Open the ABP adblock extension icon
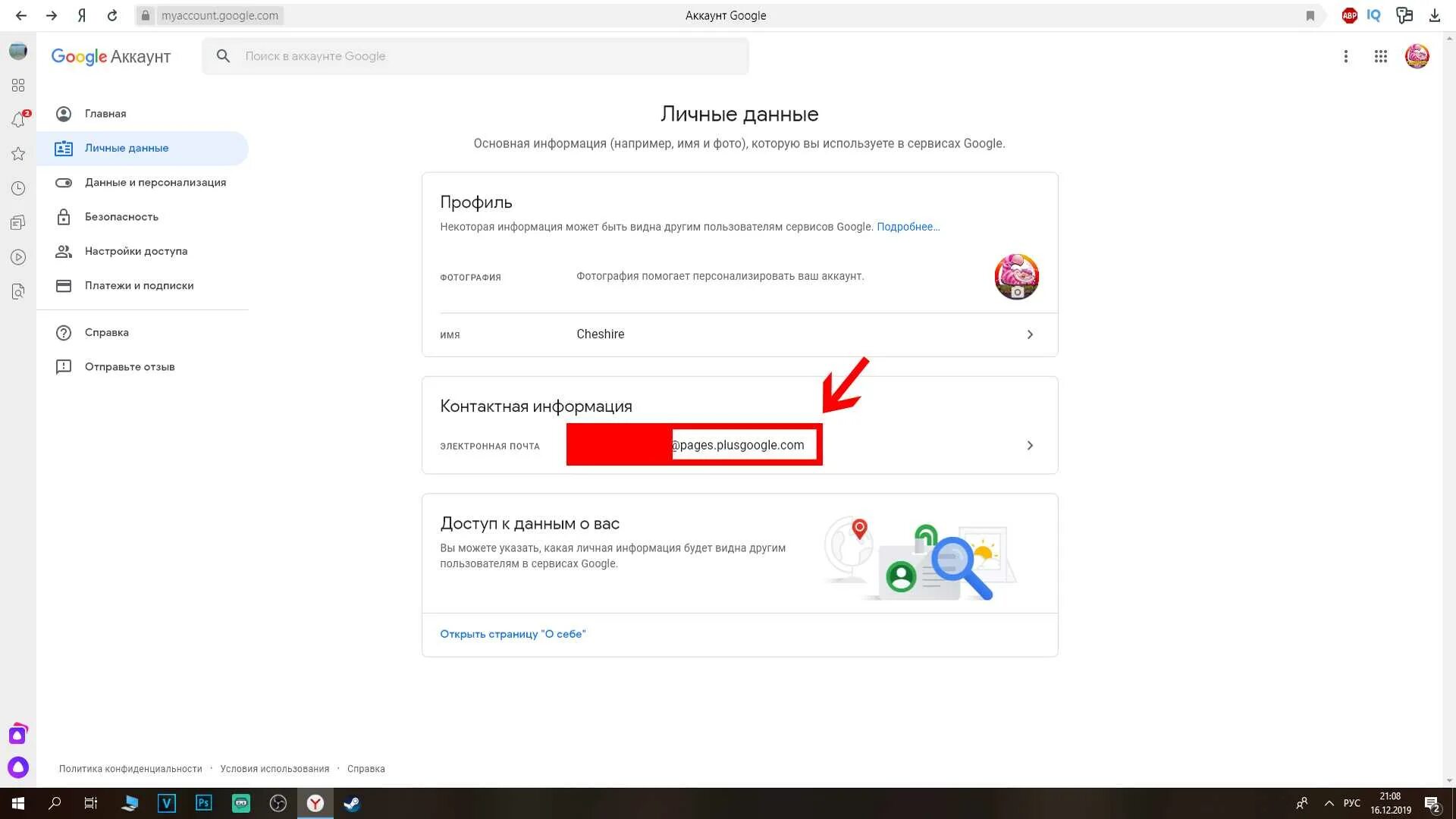Viewport: 1456px width, 819px height. pos(1349,15)
